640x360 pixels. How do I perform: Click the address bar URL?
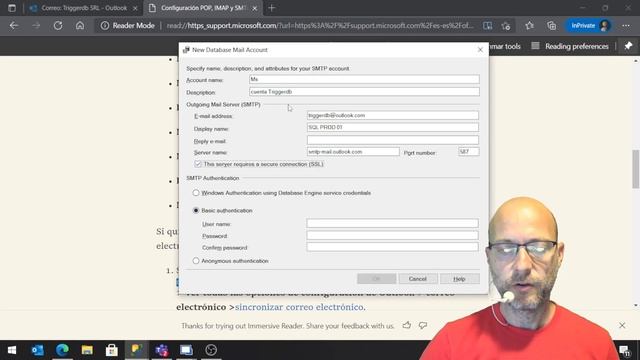(320, 25)
